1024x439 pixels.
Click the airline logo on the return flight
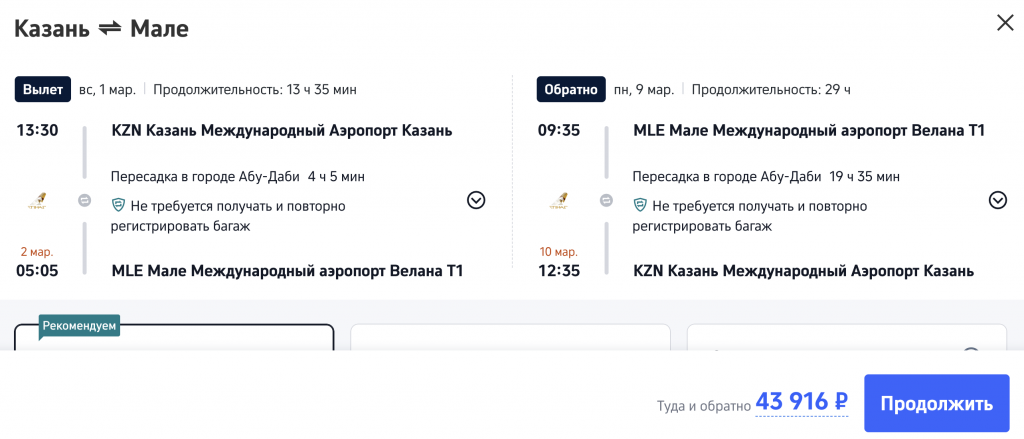pyautogui.click(x=559, y=201)
